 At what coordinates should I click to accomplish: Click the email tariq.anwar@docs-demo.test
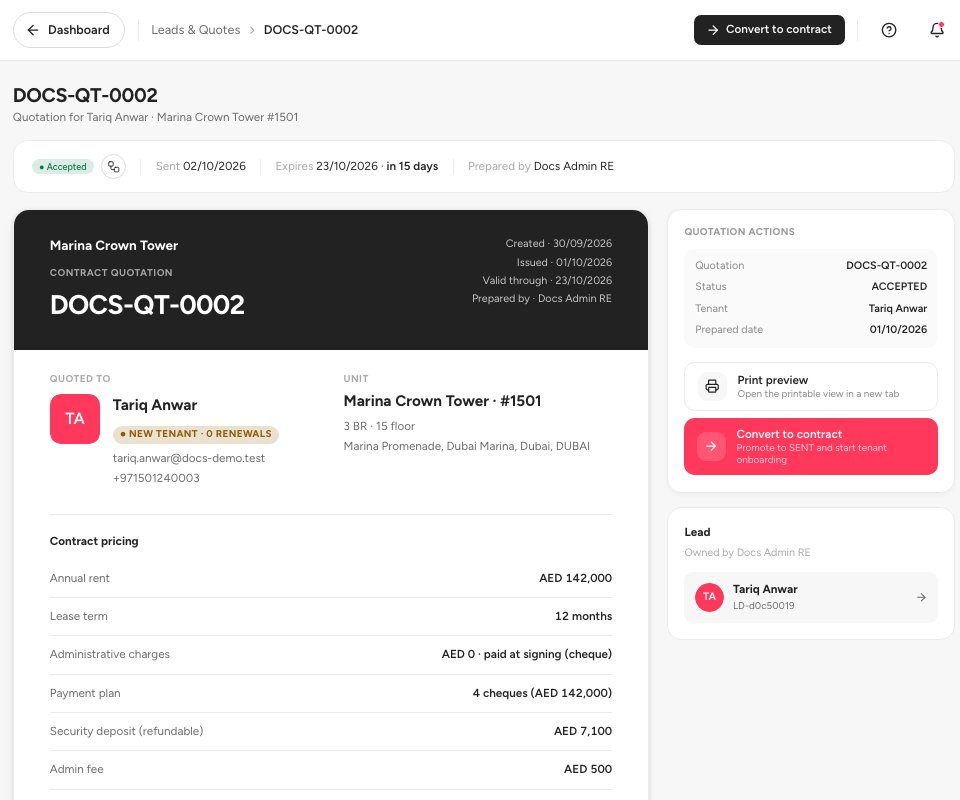point(189,458)
